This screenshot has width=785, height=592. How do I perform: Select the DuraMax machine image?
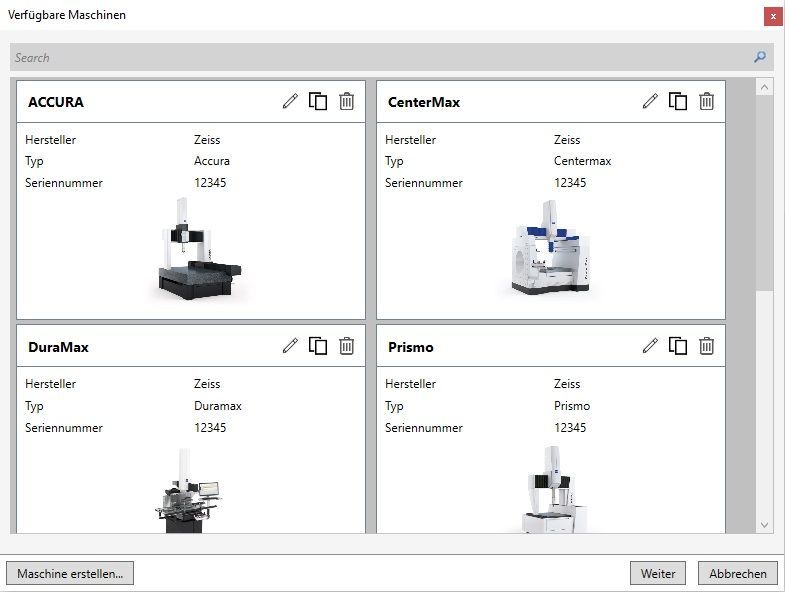pyautogui.click(x=188, y=490)
